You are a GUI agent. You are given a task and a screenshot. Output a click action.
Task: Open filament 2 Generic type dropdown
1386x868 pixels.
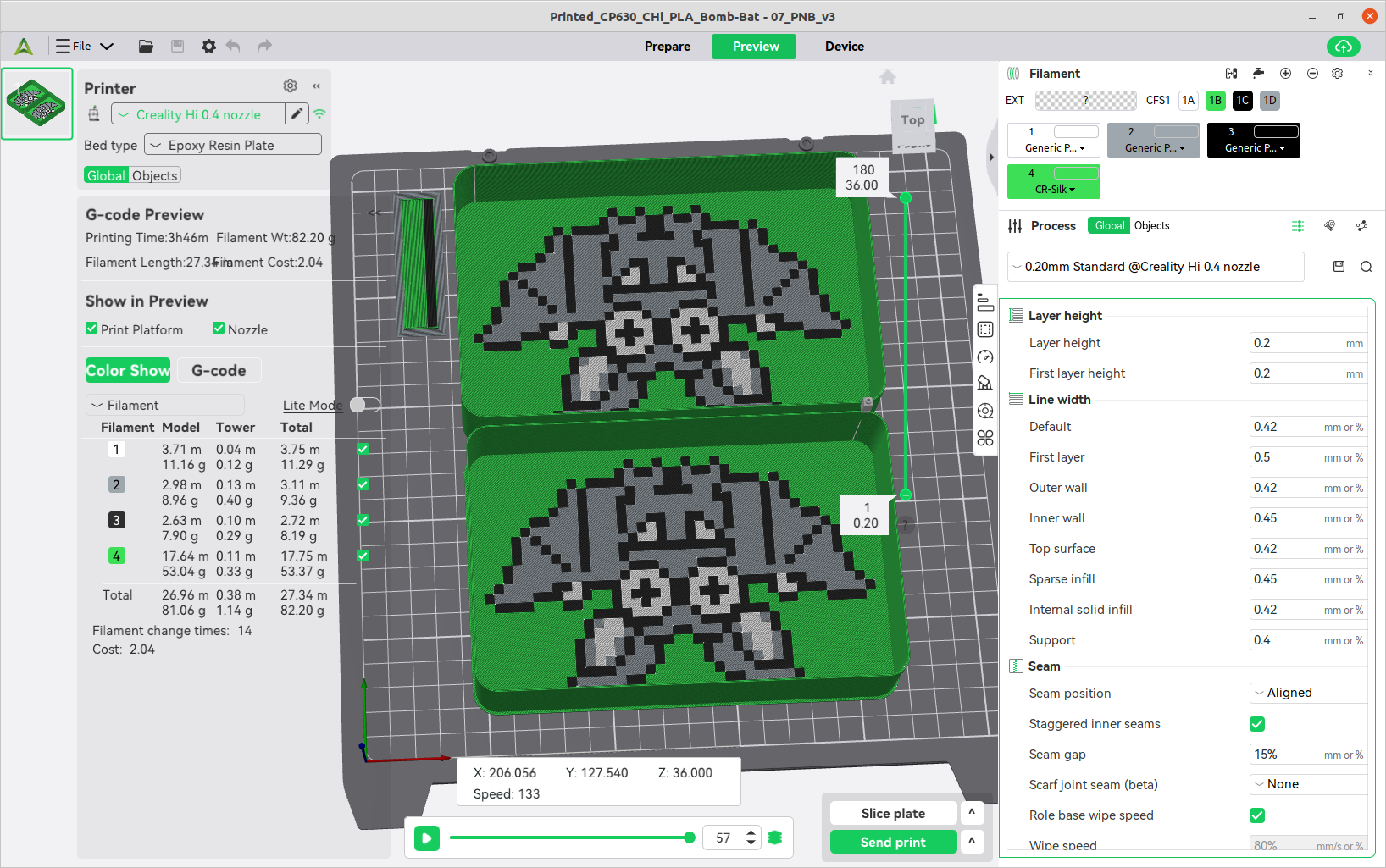coord(1154,148)
